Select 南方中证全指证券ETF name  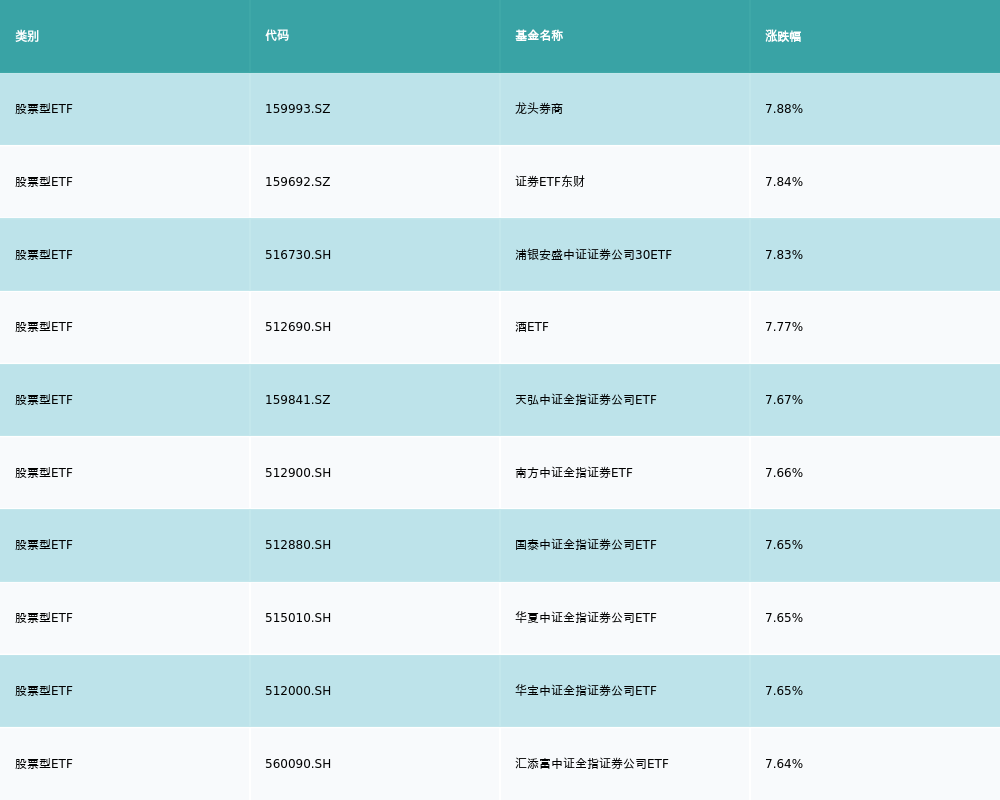tap(574, 473)
